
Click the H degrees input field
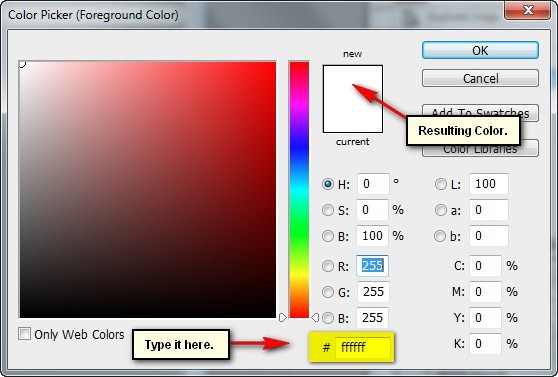coord(373,184)
